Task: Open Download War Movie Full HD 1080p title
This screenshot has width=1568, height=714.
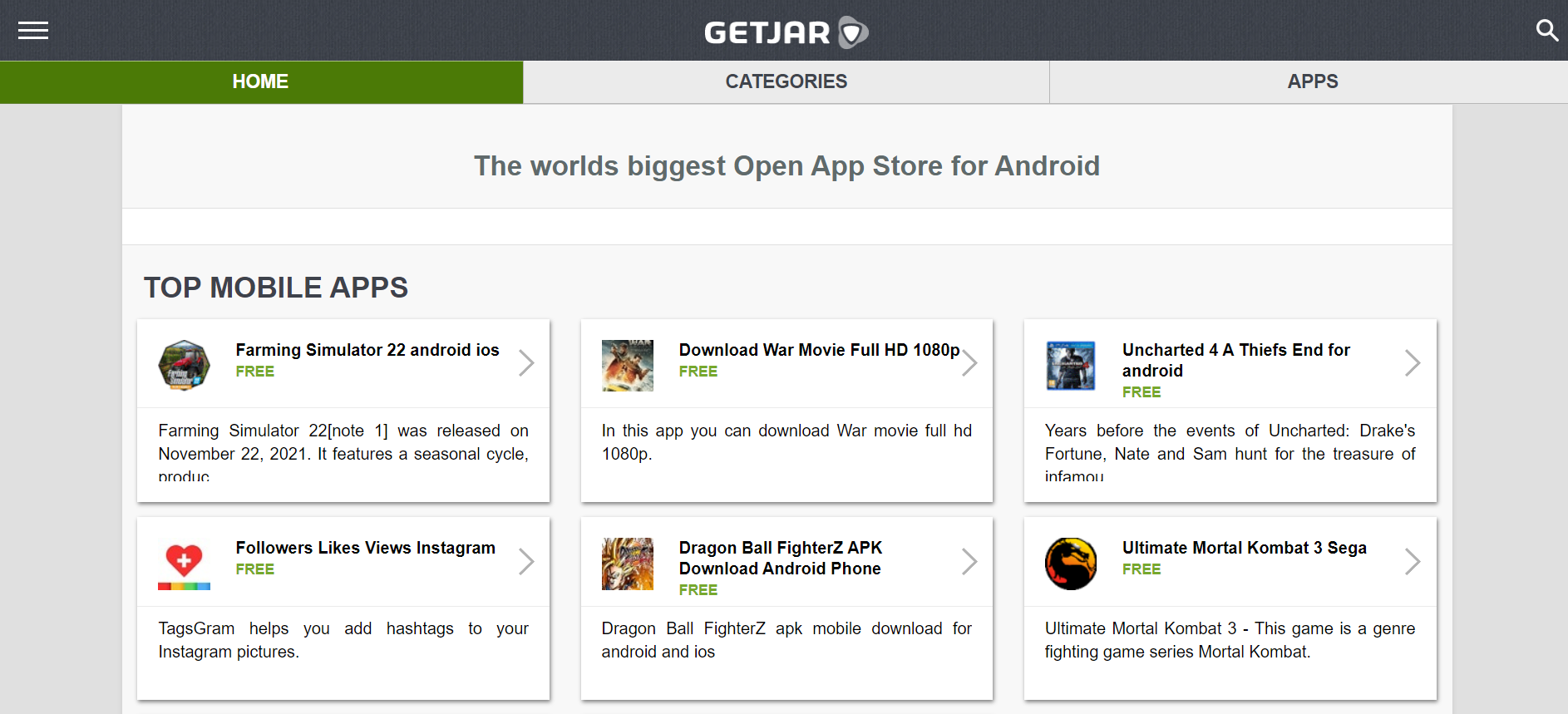Action: pos(819,350)
